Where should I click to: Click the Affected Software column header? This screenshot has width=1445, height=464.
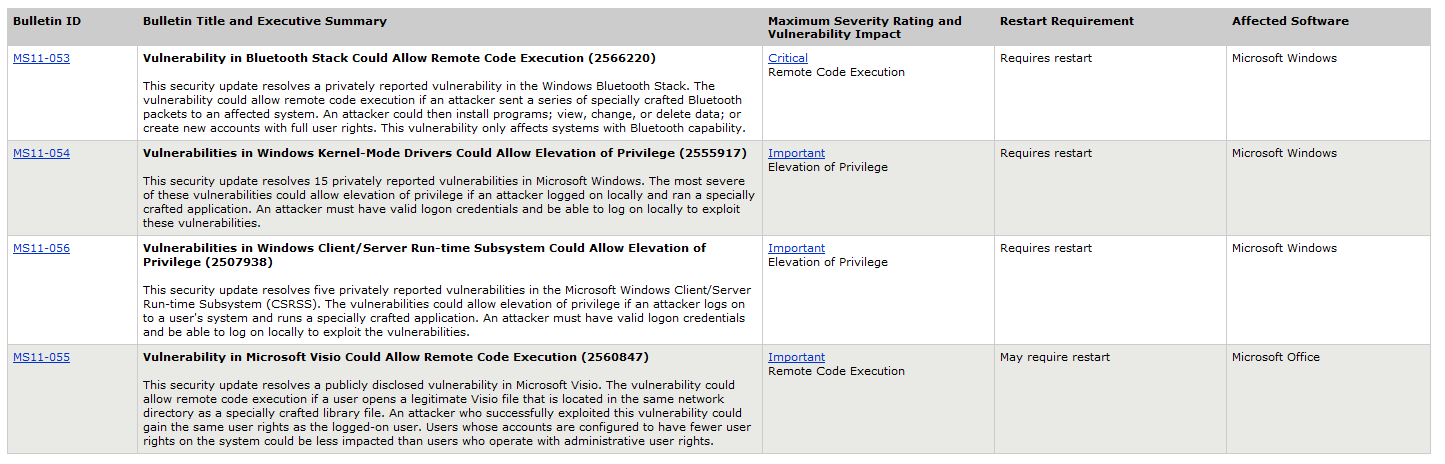click(1290, 21)
